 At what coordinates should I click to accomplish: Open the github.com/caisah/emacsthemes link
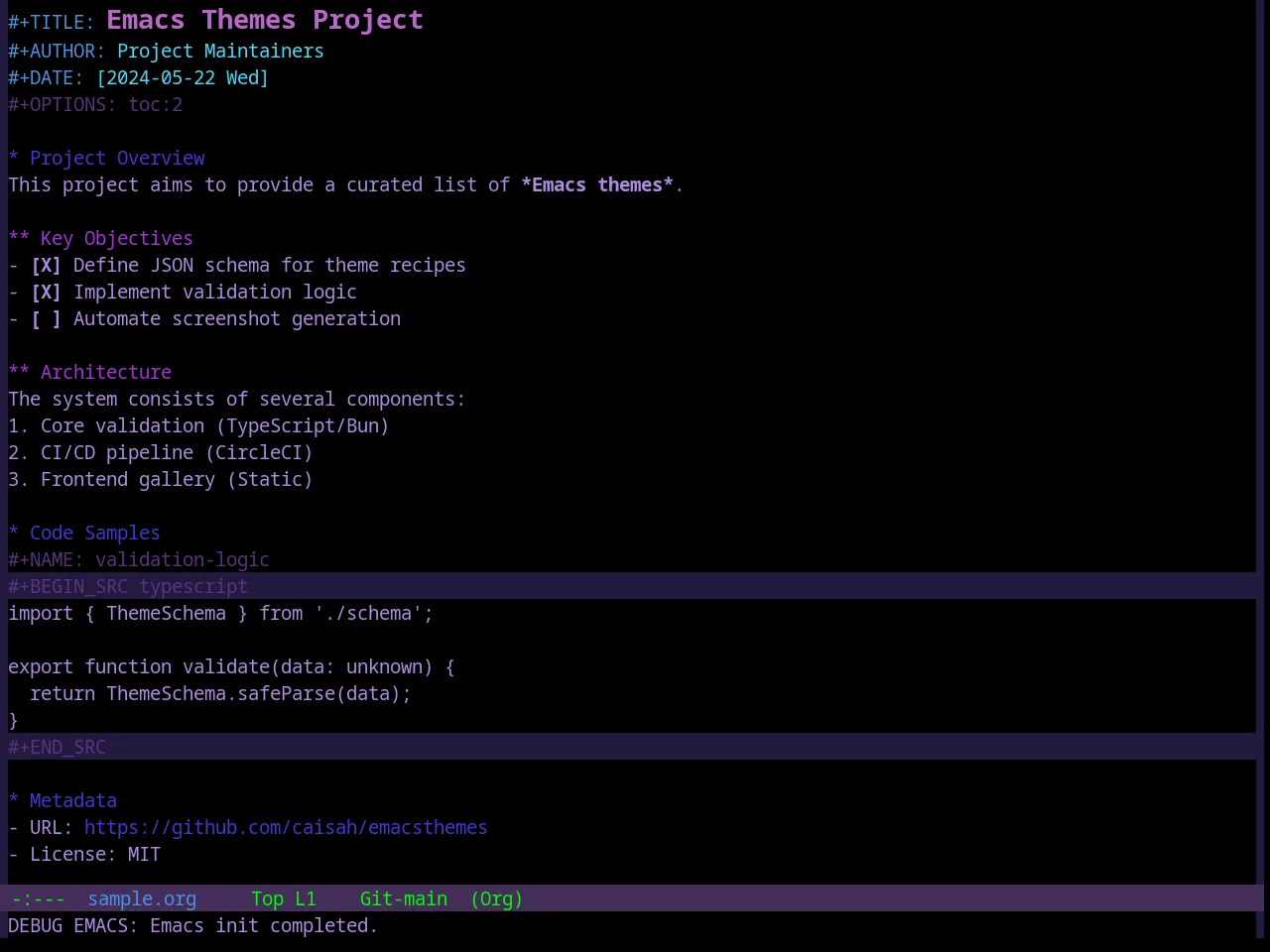pos(286,827)
